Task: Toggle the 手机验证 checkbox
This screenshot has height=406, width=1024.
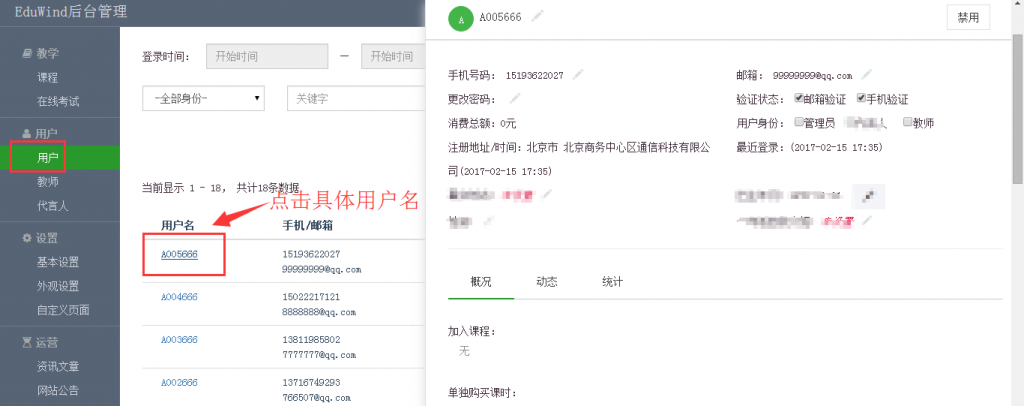Action: (x=861, y=99)
